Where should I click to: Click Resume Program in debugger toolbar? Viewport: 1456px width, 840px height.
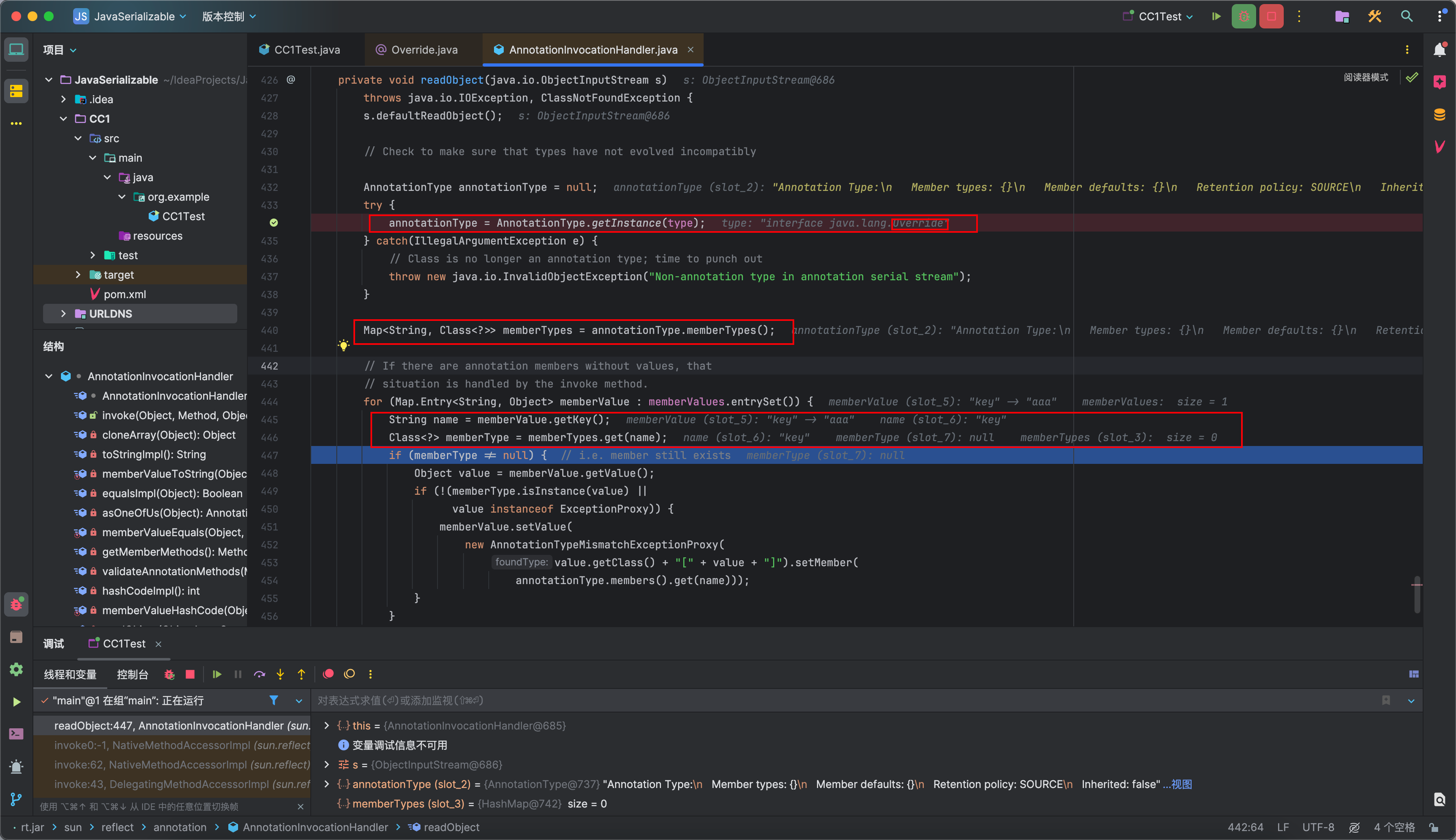coord(217,674)
